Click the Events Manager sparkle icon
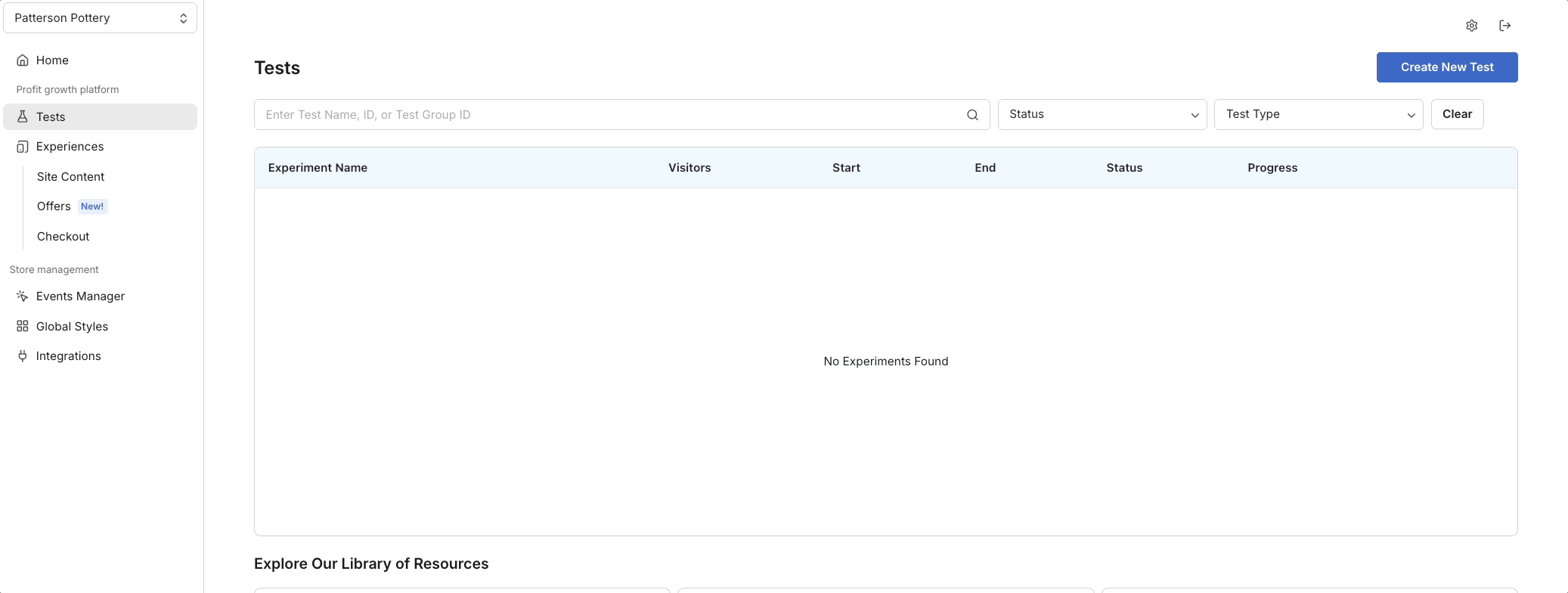Screen dimensions: 1568x593 pyautogui.click(x=23, y=296)
